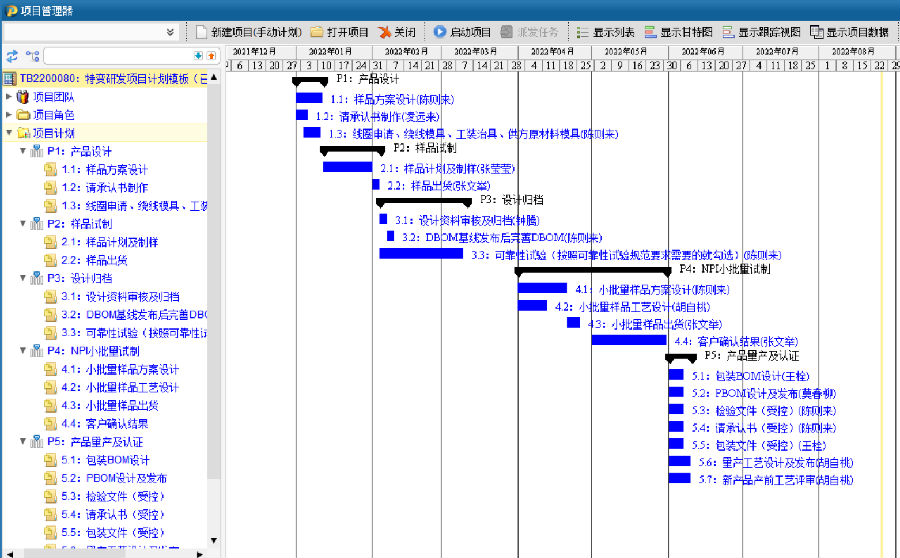Image resolution: width=900 pixels, height=558 pixels.
Task: Select tree item 5.4: 请承认书（受控）
Action: 112,514
